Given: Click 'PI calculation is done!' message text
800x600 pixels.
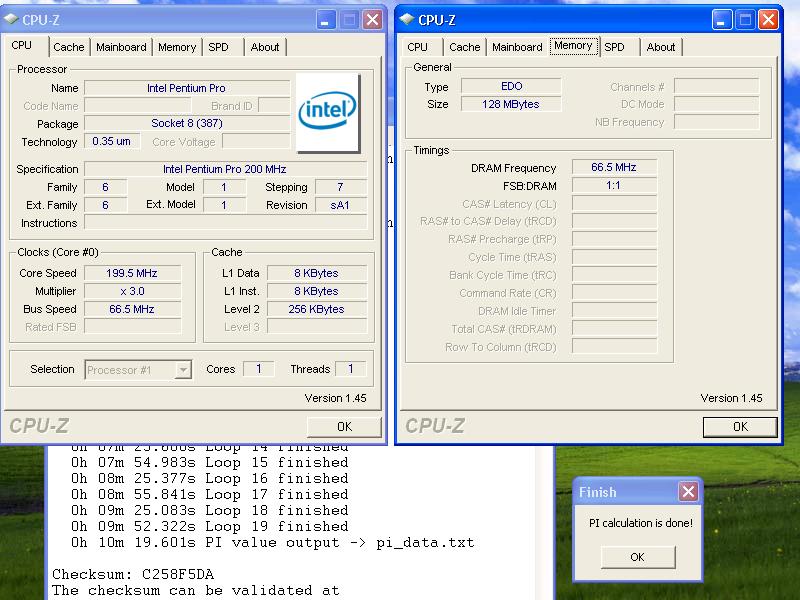Looking at the screenshot, I should point(641,523).
